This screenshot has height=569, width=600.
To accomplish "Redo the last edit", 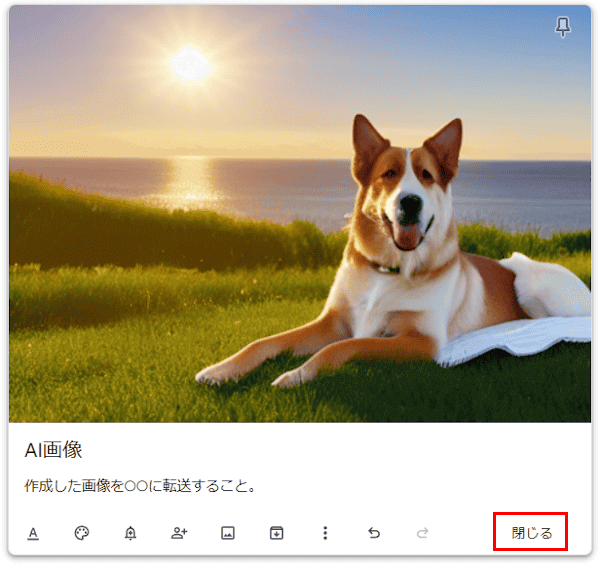I will pyautogui.click(x=422, y=533).
